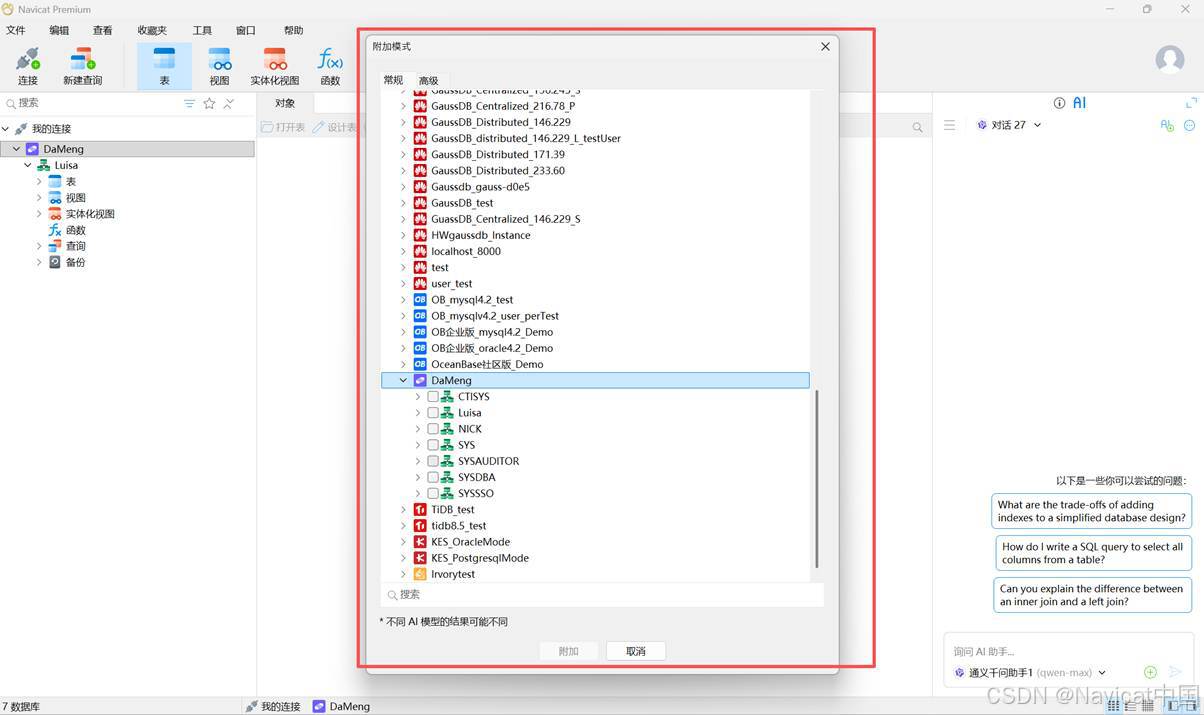Open the 视图 (View) toolbar icon

(219, 66)
